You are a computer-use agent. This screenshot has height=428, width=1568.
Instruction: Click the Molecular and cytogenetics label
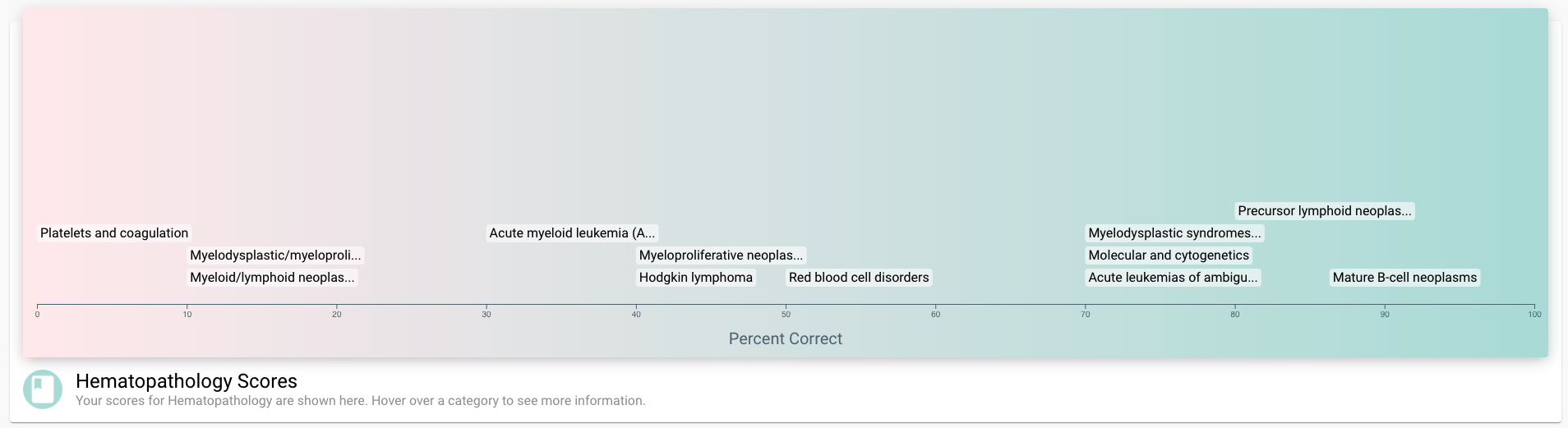[1169, 255]
